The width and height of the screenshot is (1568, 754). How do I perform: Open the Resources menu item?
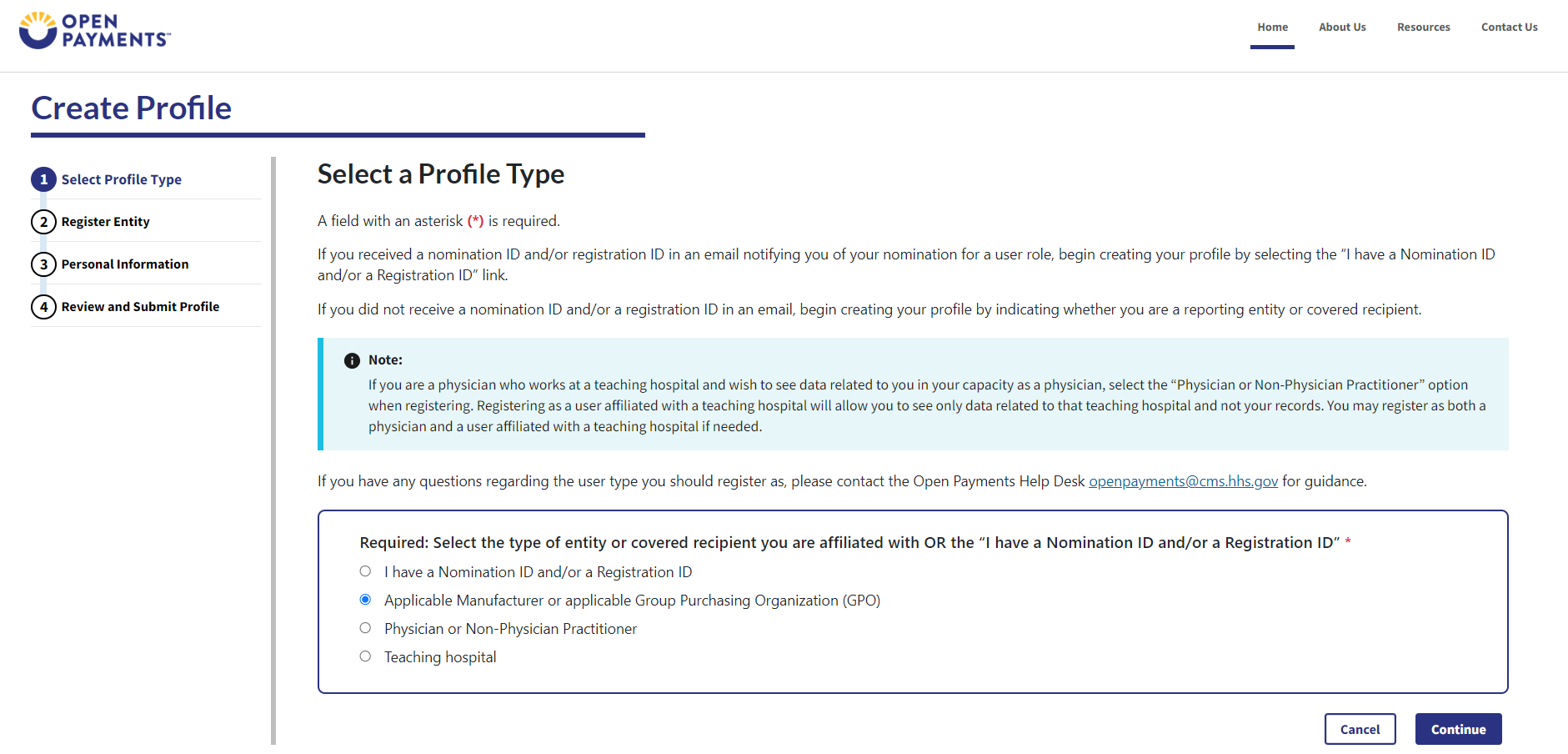pyautogui.click(x=1423, y=28)
